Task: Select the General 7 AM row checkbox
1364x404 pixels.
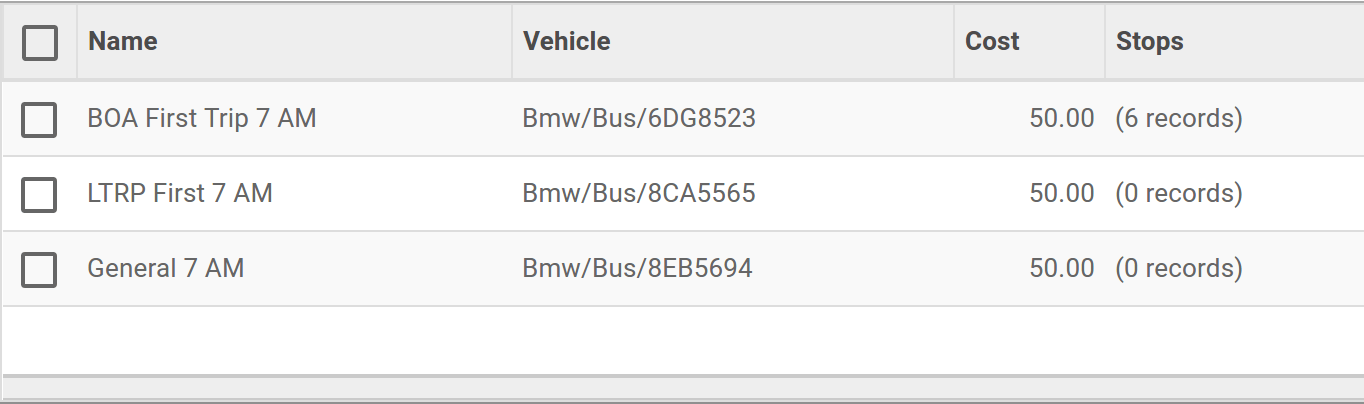Action: 39,269
